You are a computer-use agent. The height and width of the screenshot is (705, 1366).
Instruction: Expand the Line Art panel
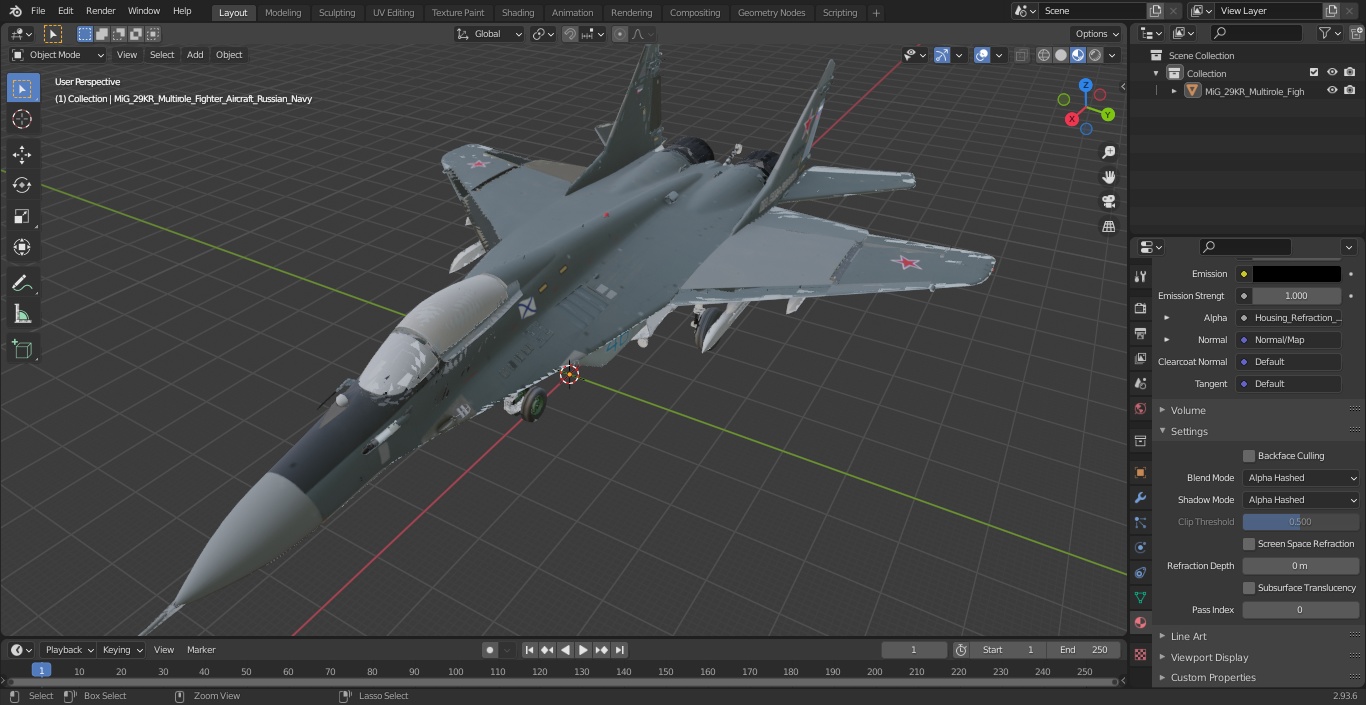pyautogui.click(x=1188, y=636)
